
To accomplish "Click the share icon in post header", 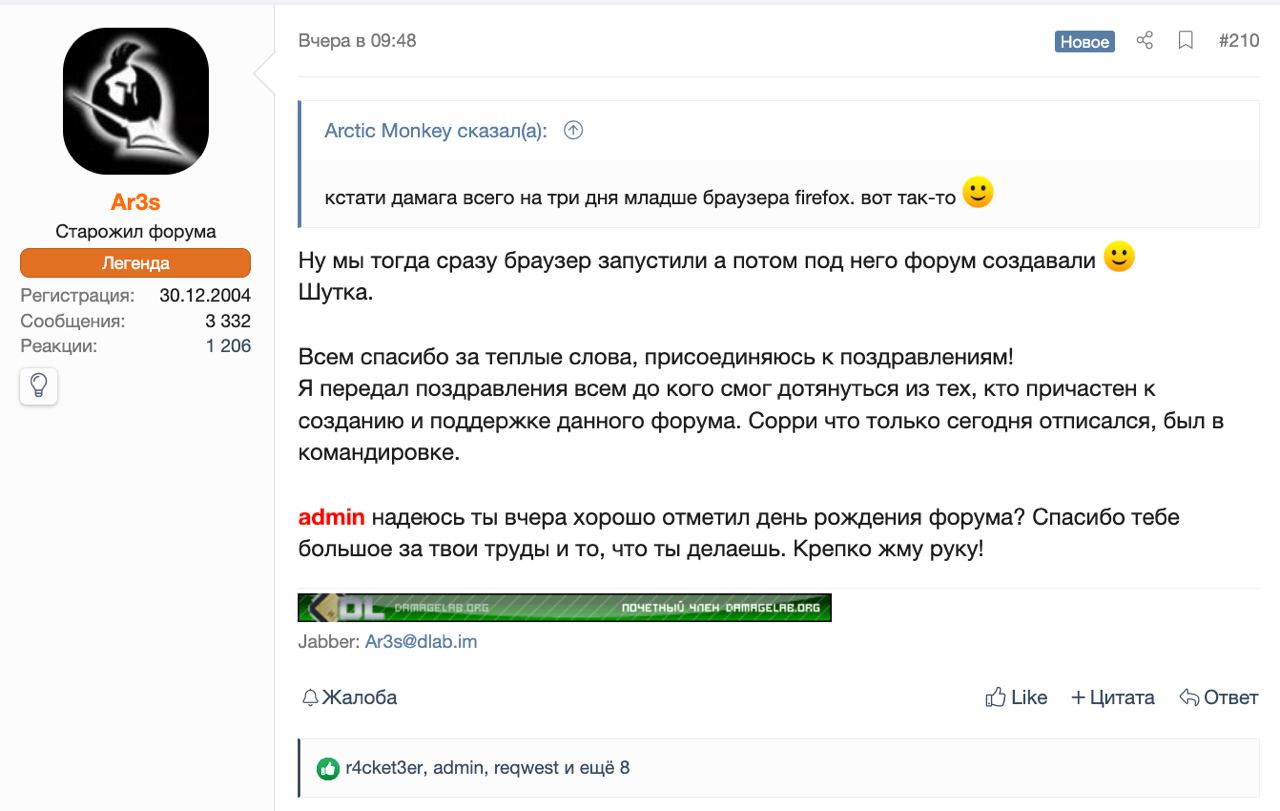I will tap(1145, 41).
